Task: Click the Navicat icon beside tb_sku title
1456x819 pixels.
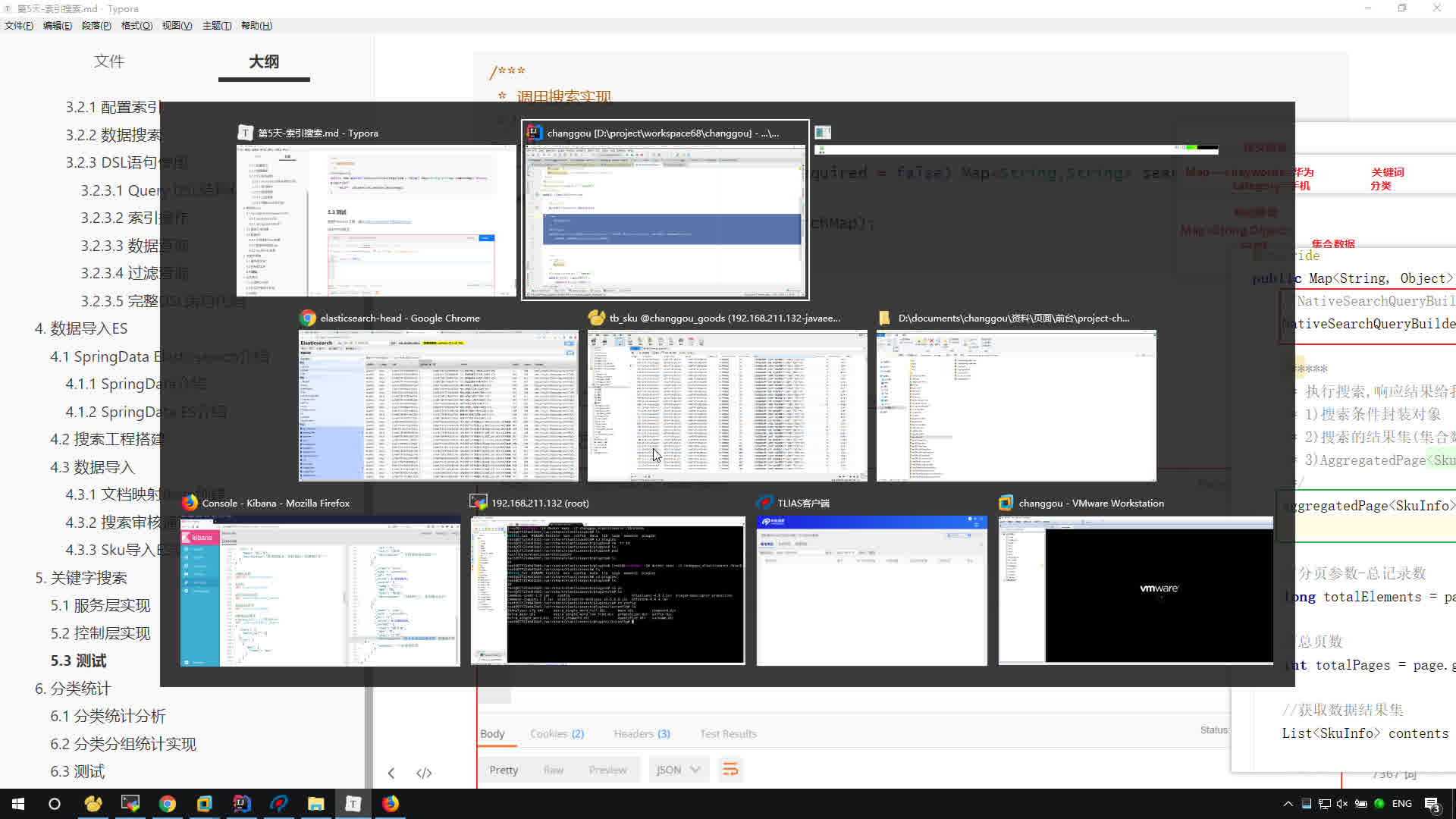Action: [x=597, y=318]
